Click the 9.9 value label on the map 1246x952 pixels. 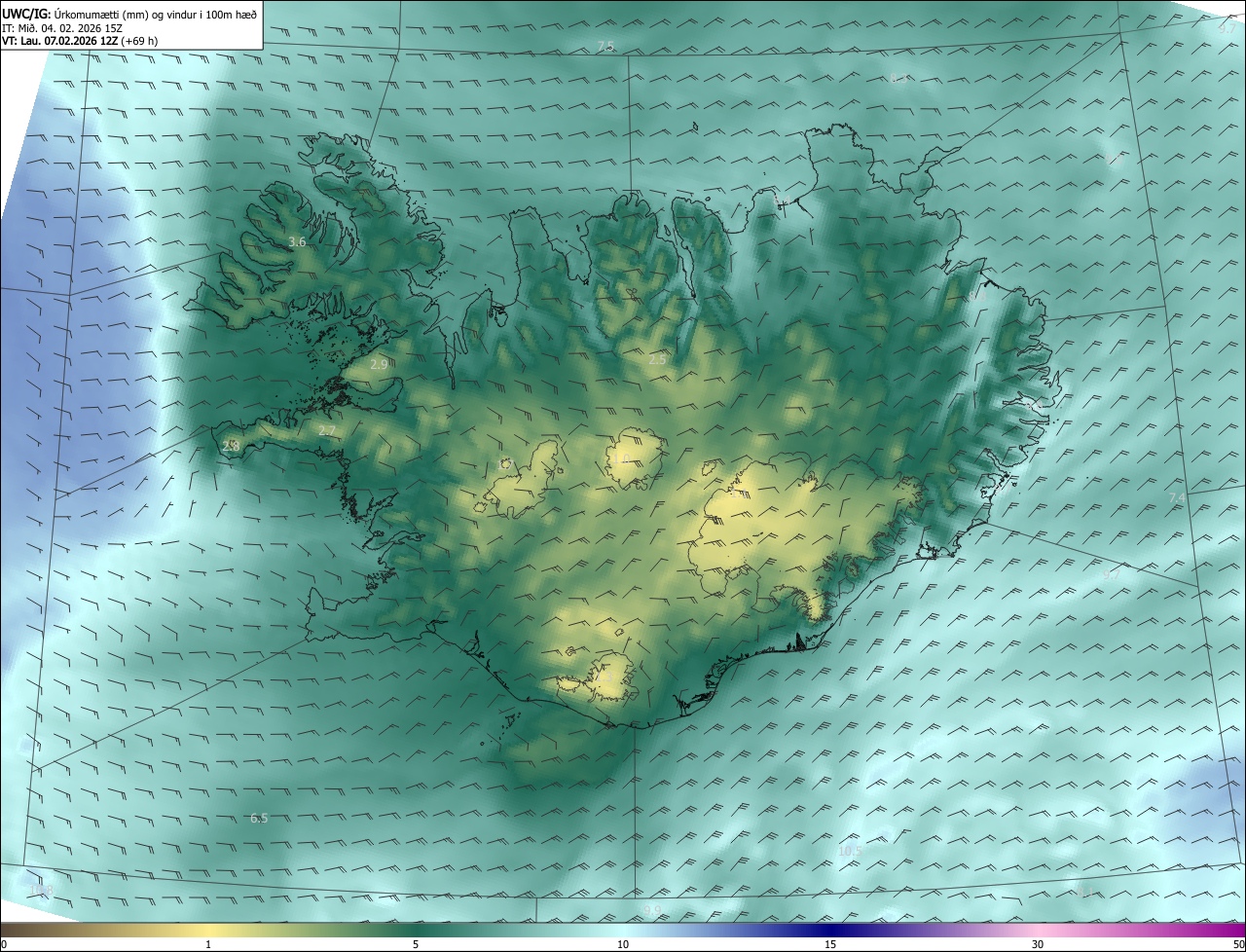click(x=652, y=910)
